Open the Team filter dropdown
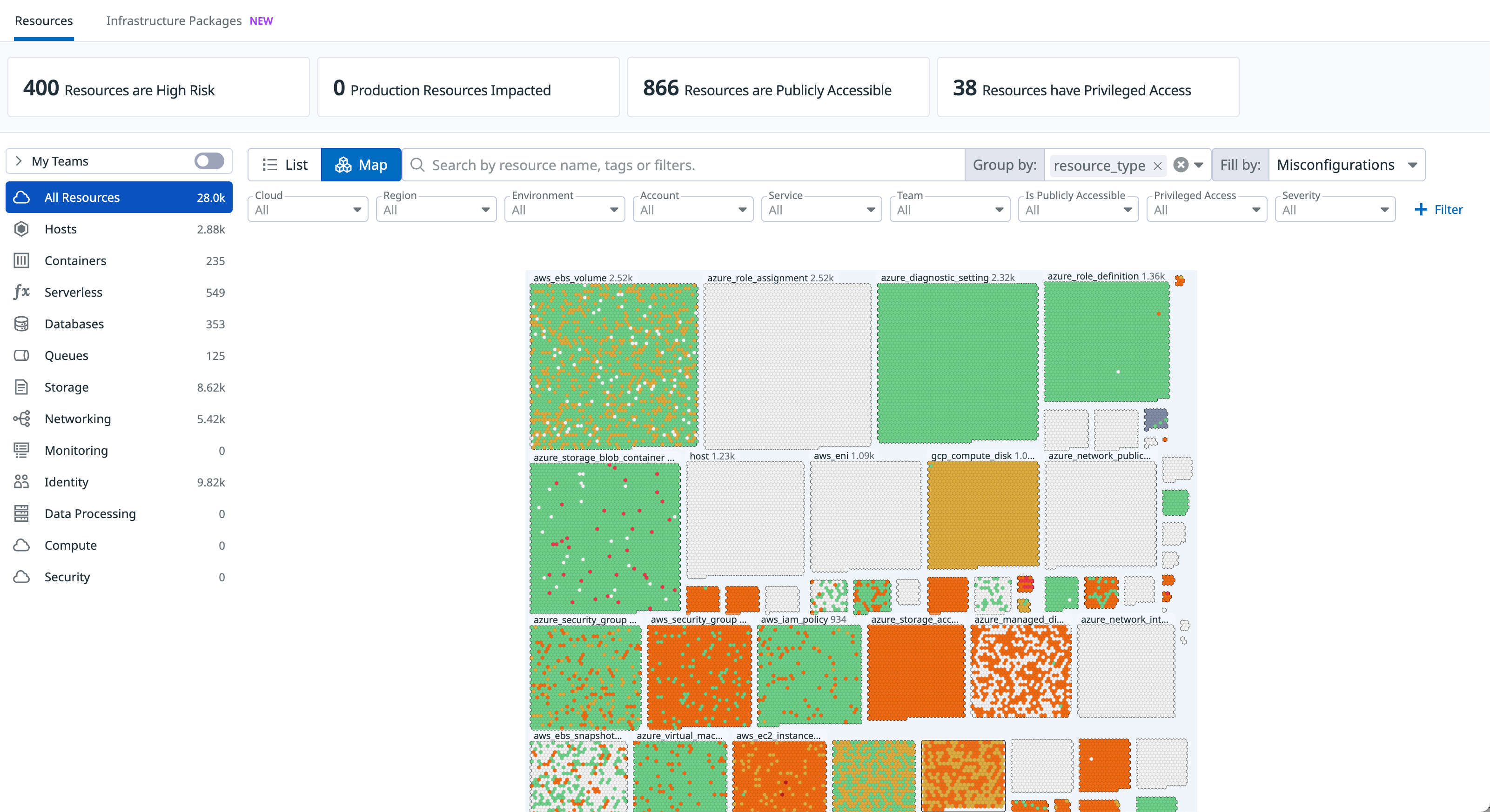This screenshot has width=1490, height=812. 950,209
